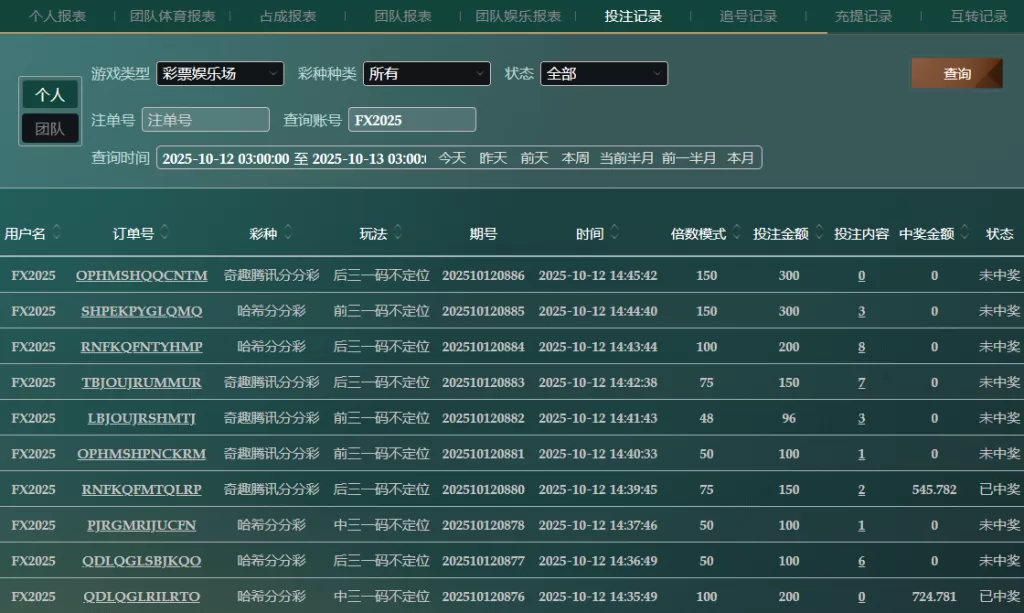Click the 查询 search button

[x=956, y=74]
